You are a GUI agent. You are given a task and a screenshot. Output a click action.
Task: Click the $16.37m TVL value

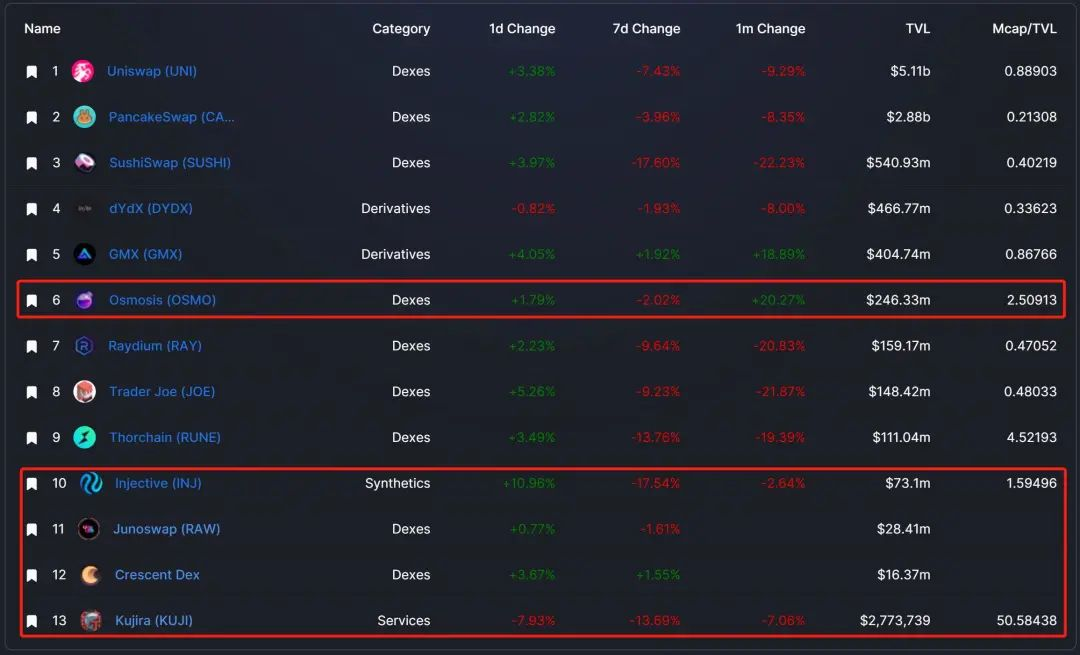point(904,574)
